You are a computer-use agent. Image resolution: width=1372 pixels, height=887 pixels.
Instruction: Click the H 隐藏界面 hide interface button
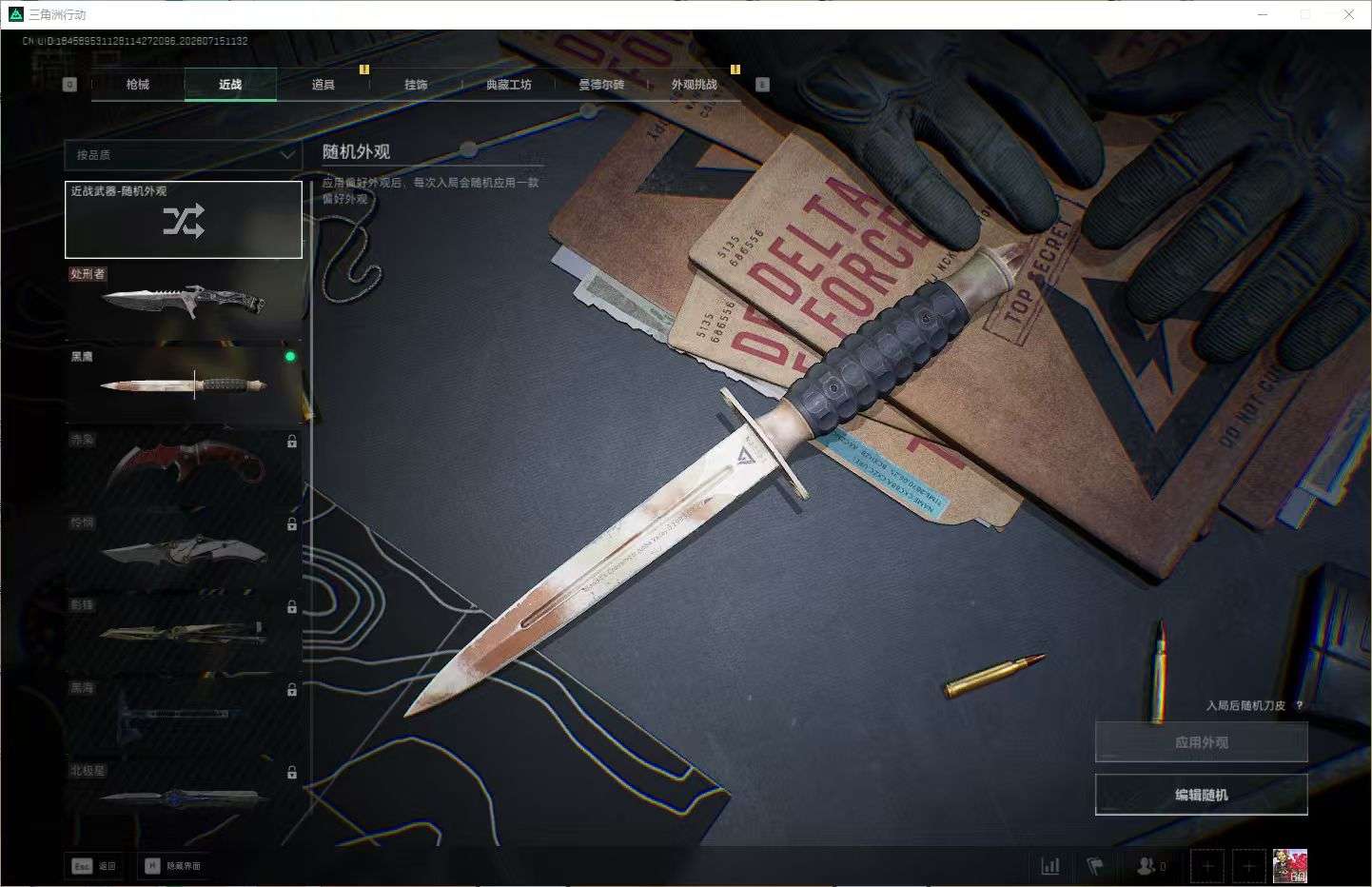click(173, 866)
